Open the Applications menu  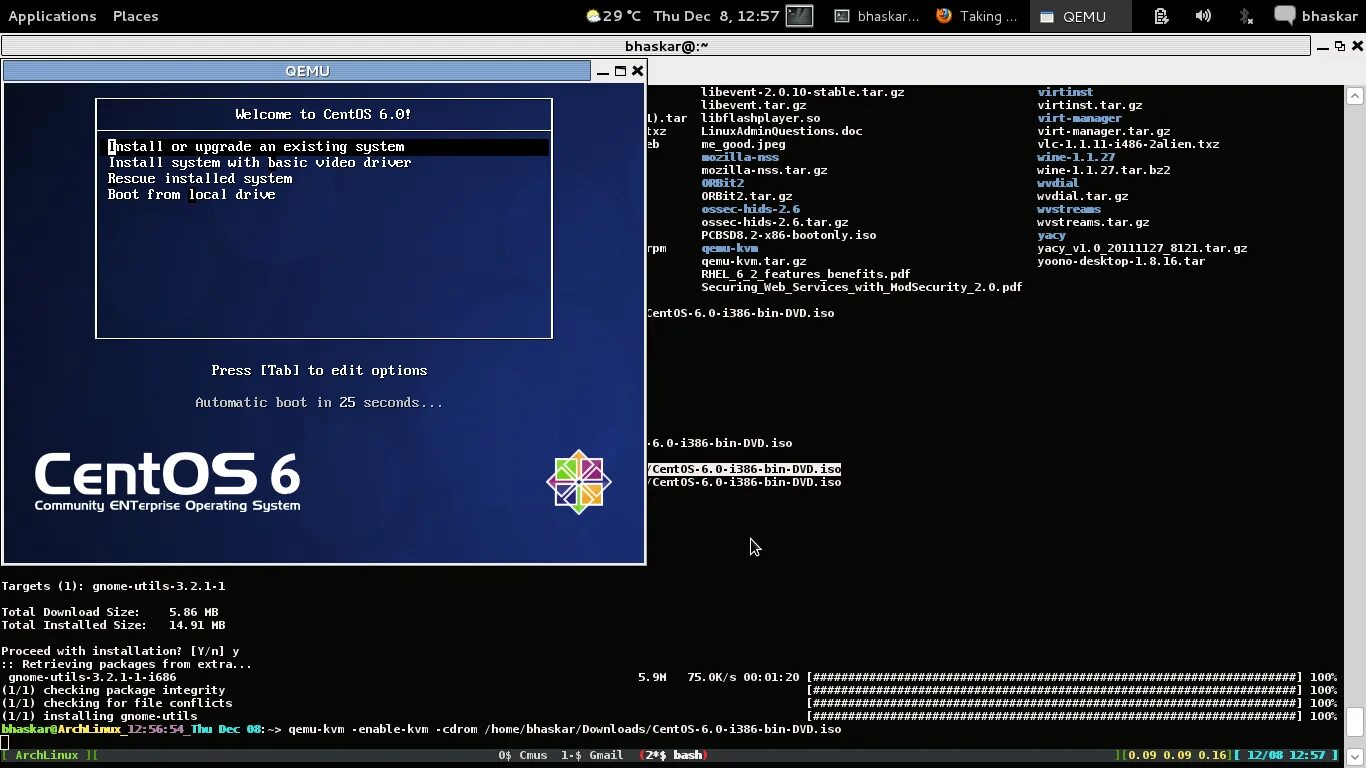[x=52, y=16]
